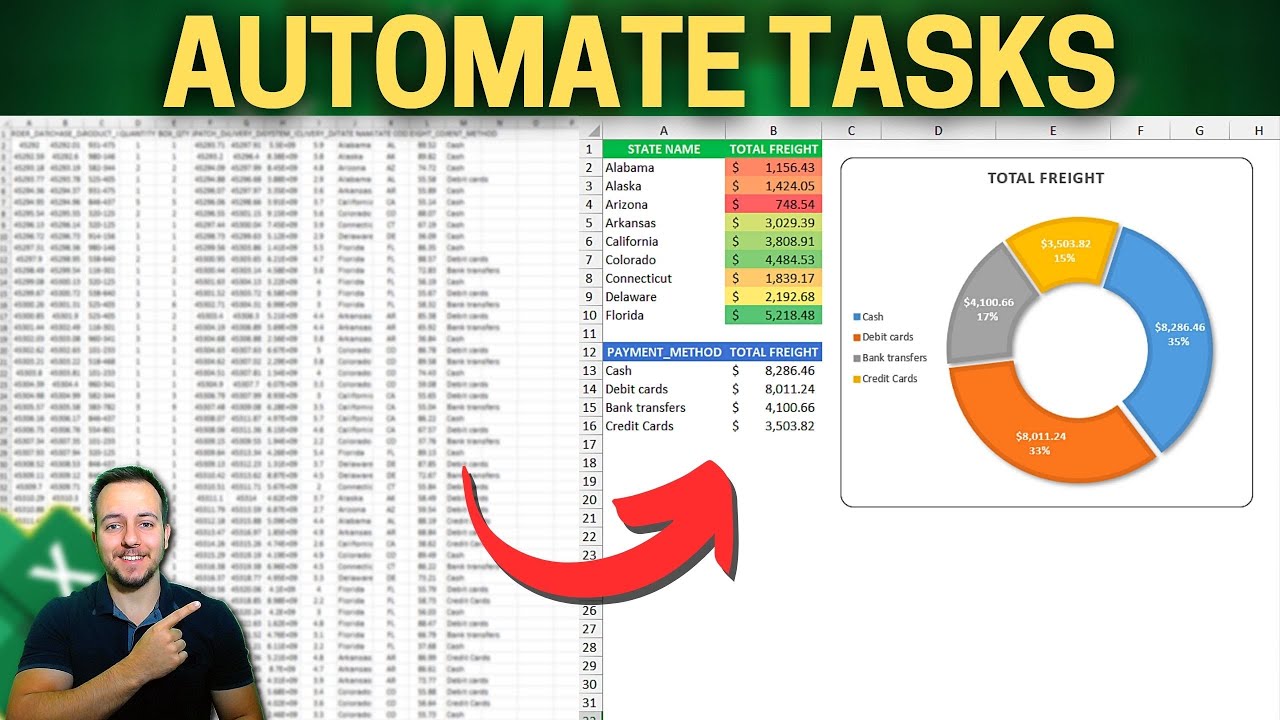Select row 28 header in summary sheet
This screenshot has width=1280, height=720.
[x=590, y=647]
